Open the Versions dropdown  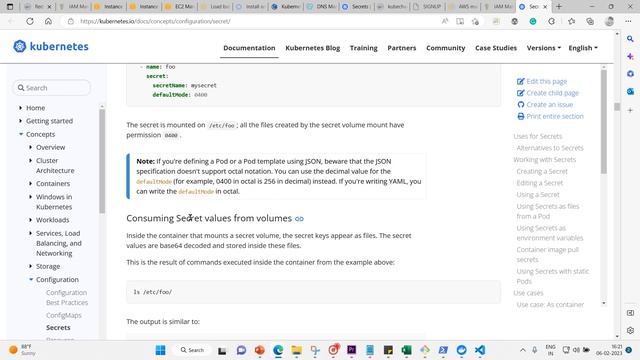click(544, 48)
